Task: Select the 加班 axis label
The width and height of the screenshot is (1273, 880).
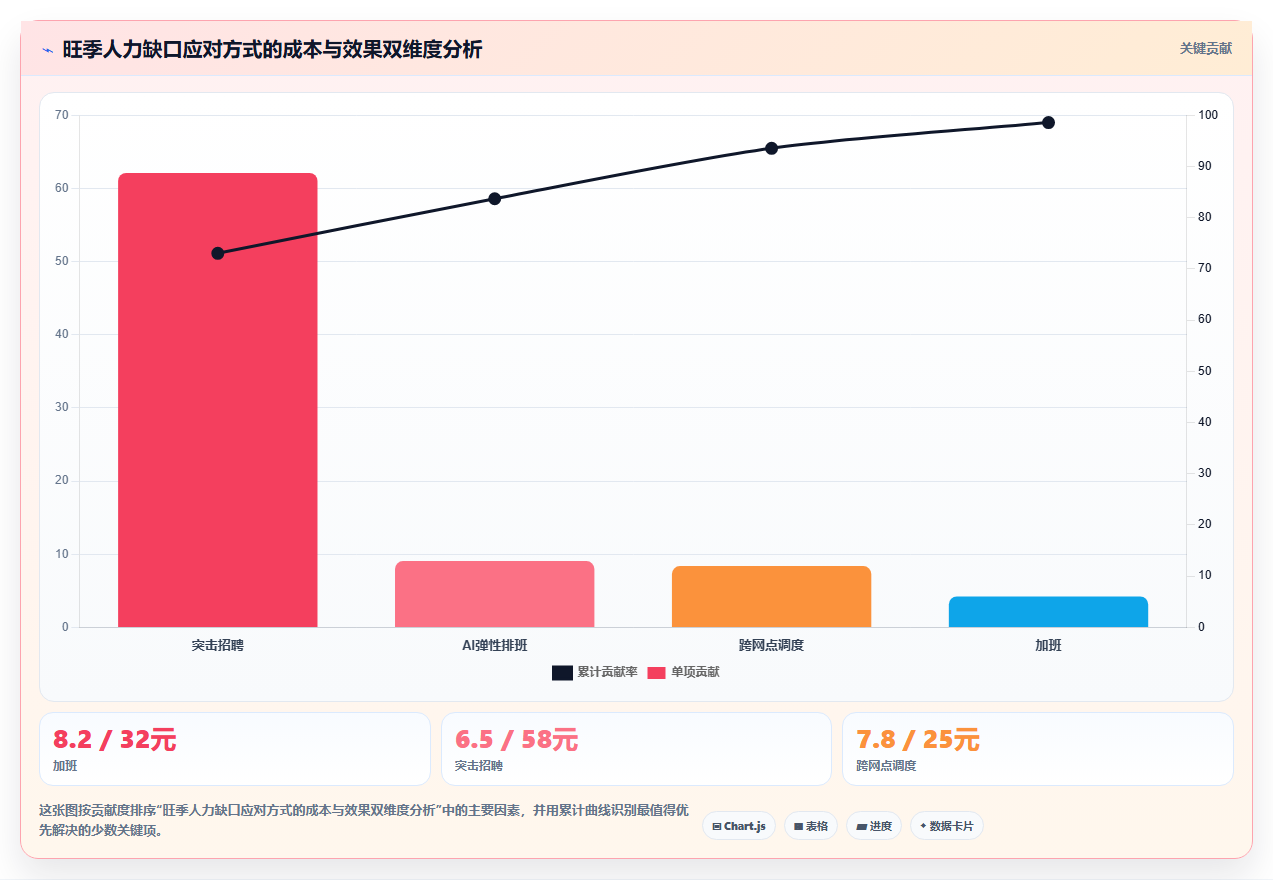Action: pyautogui.click(x=1048, y=646)
